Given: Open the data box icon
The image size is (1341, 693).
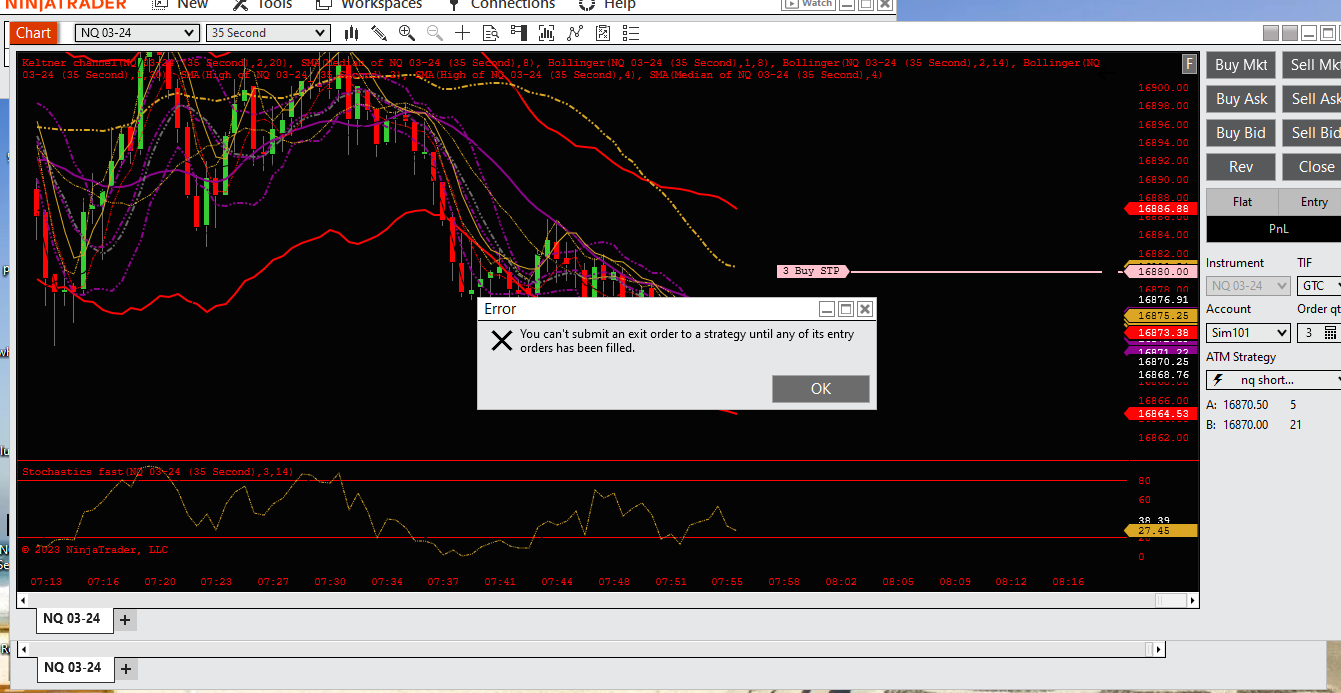Looking at the screenshot, I should pyautogui.click(x=490, y=33).
